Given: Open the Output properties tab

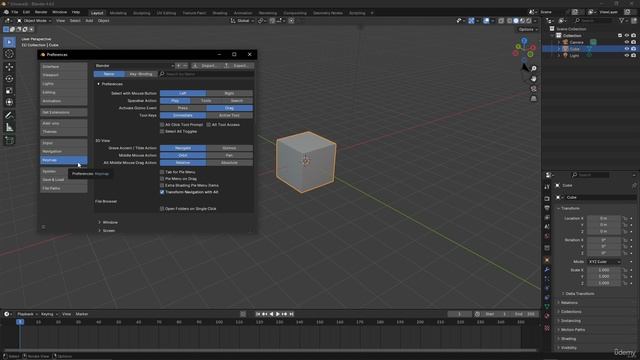Looking at the screenshot, I should pos(547,208).
